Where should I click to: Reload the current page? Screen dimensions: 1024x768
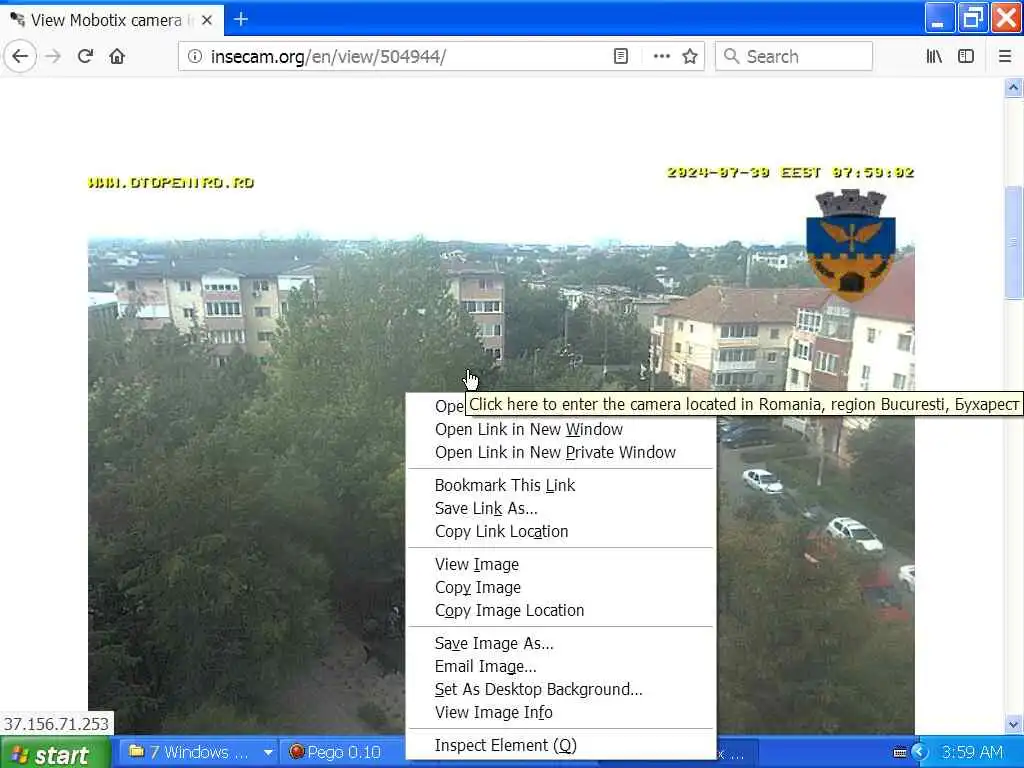point(86,56)
